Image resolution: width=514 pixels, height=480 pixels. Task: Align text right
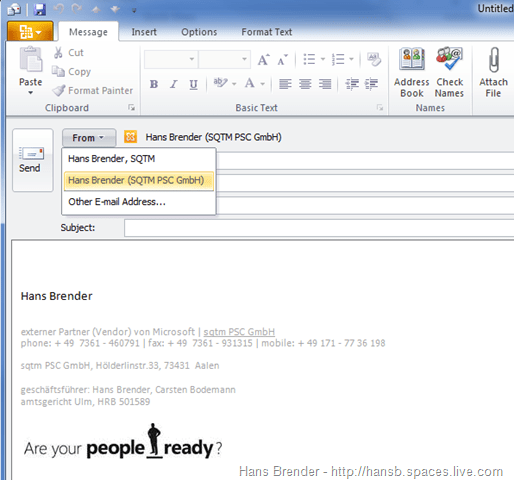click(325, 84)
